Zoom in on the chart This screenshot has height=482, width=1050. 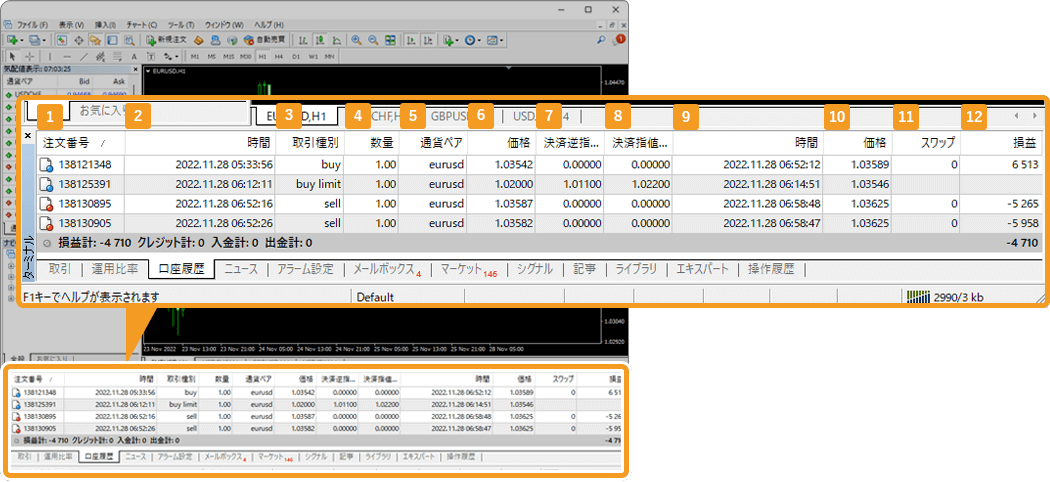point(356,40)
